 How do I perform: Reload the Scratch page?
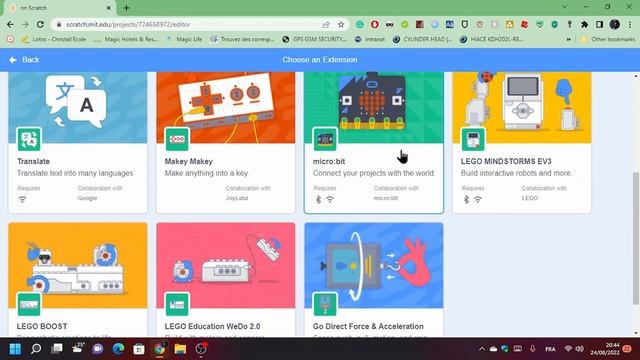[40, 24]
